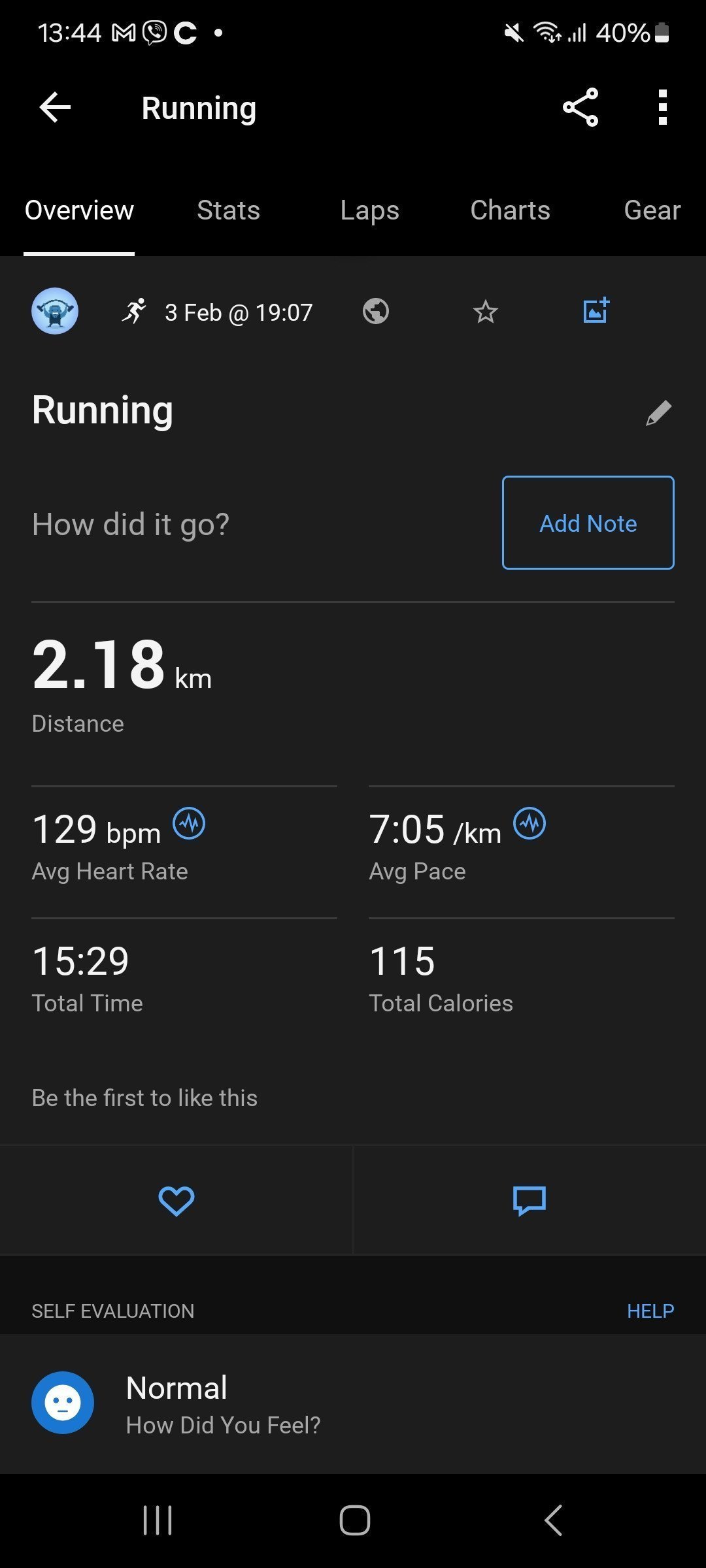This screenshot has width=706, height=1568.
Task: Change privacy with the globe icon
Action: pos(376,312)
